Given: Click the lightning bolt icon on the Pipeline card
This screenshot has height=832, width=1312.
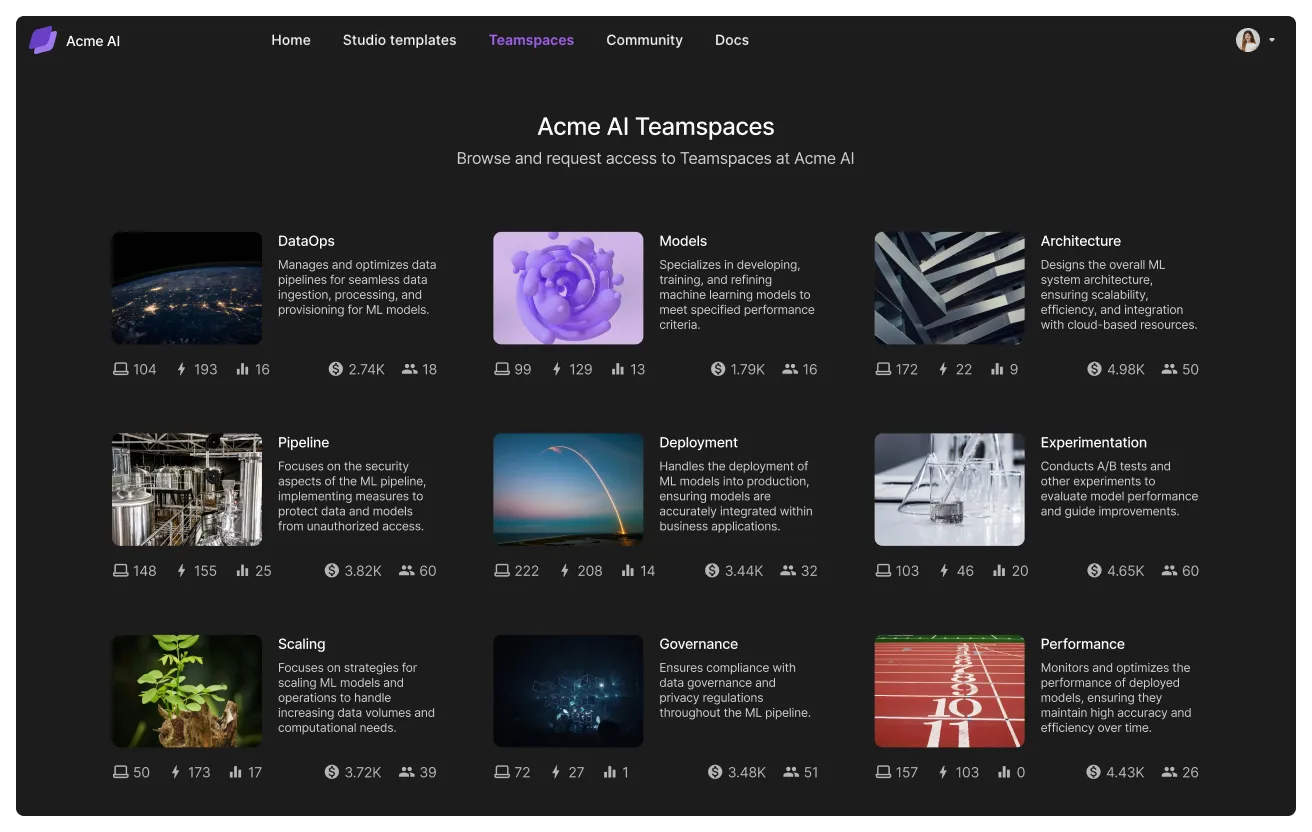Looking at the screenshot, I should click(182, 571).
